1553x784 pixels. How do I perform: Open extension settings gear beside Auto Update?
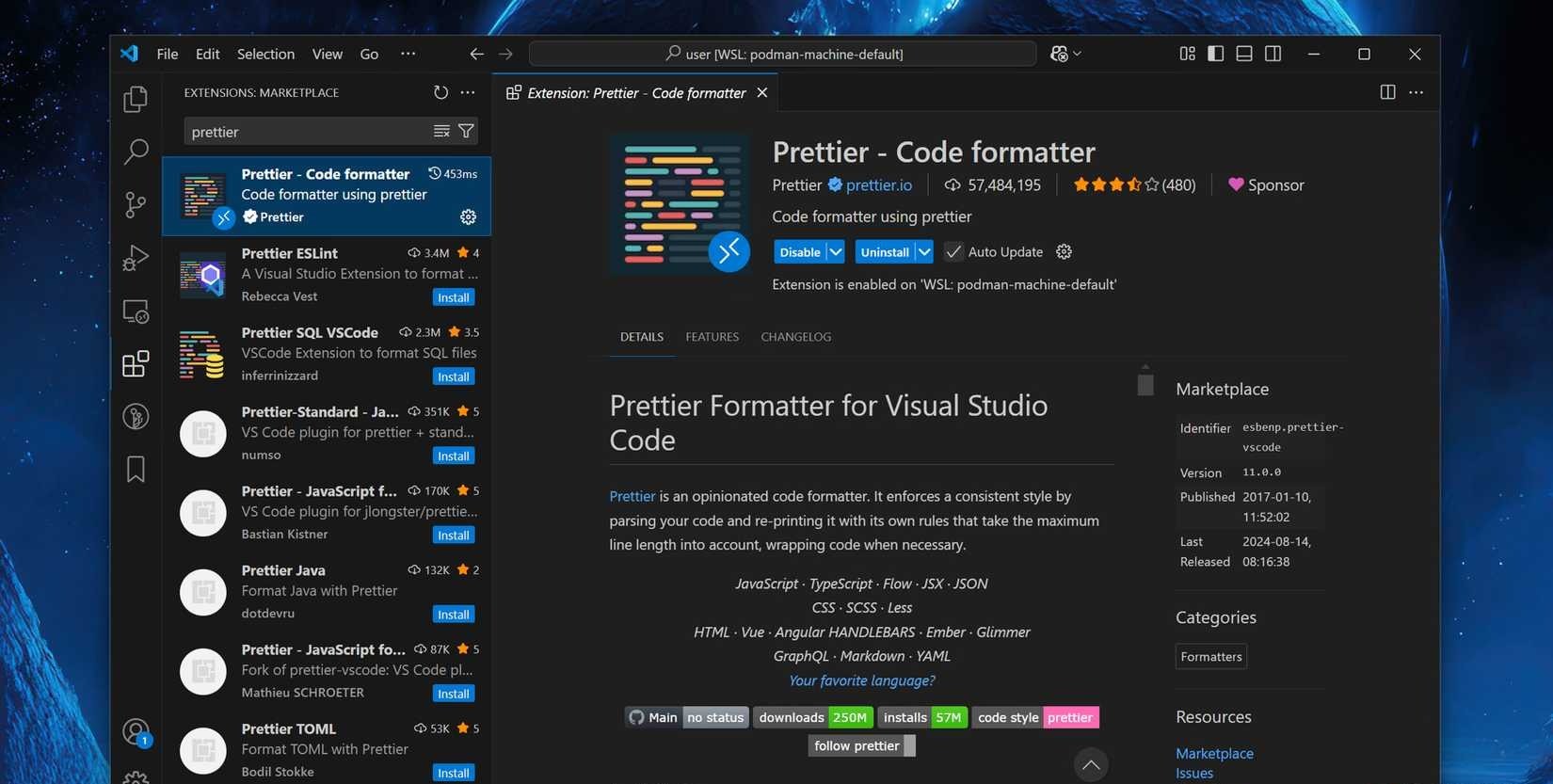1064,251
